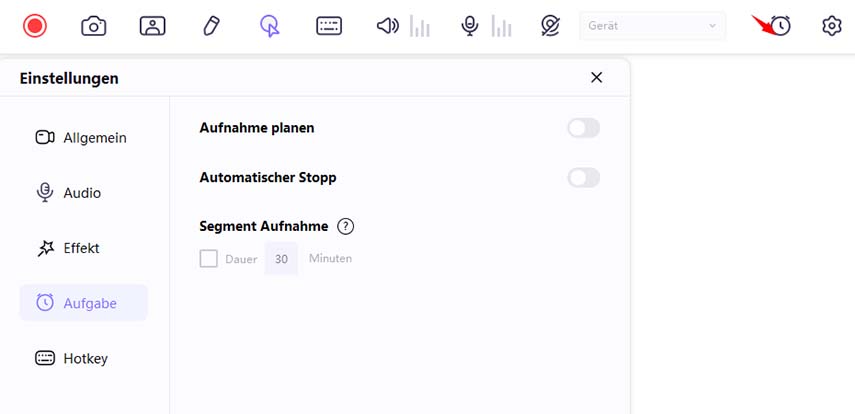Mute the microphone input
Screen dimensions: 855x414
click(x=469, y=26)
